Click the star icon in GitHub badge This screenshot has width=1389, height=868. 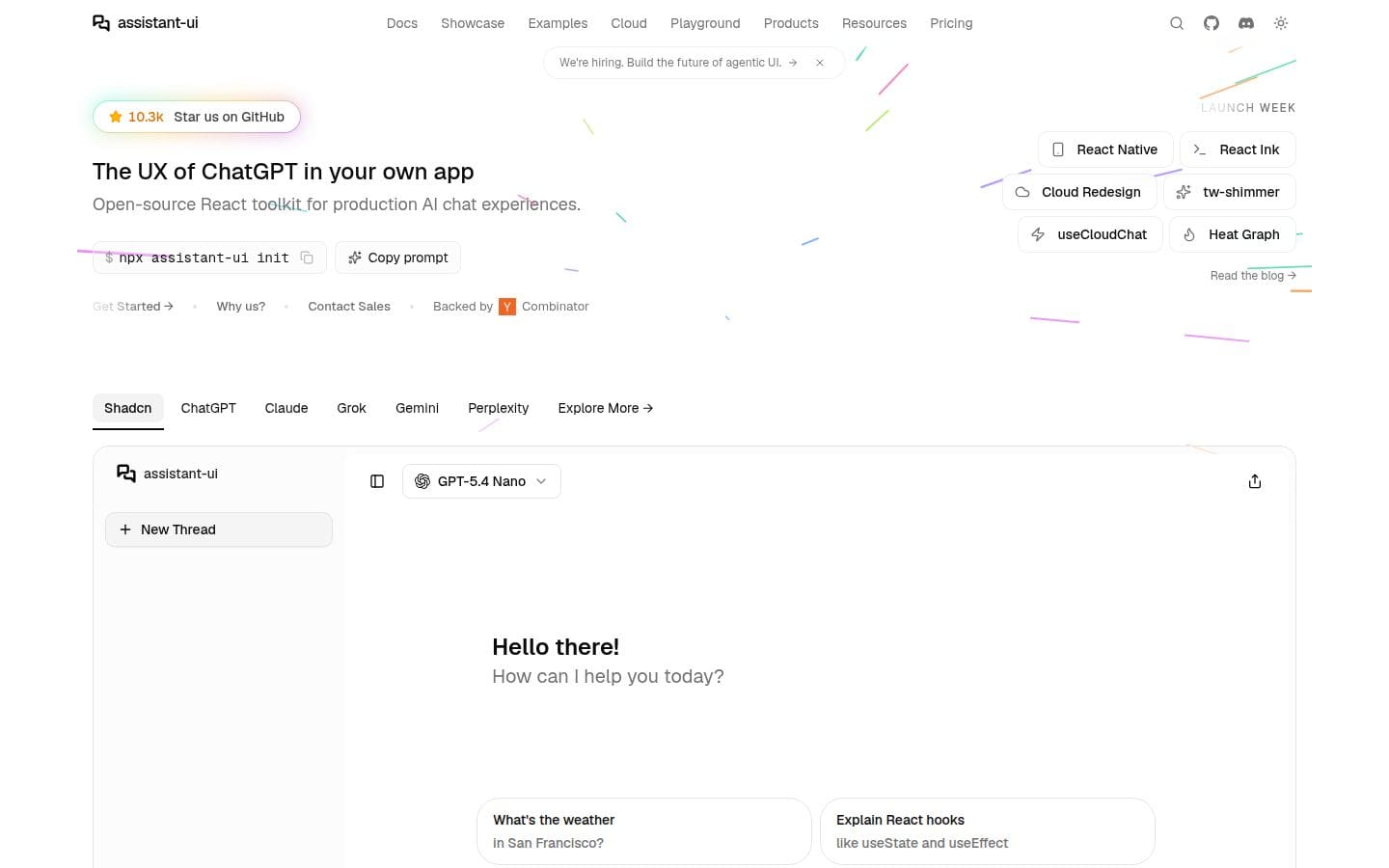coord(116,117)
